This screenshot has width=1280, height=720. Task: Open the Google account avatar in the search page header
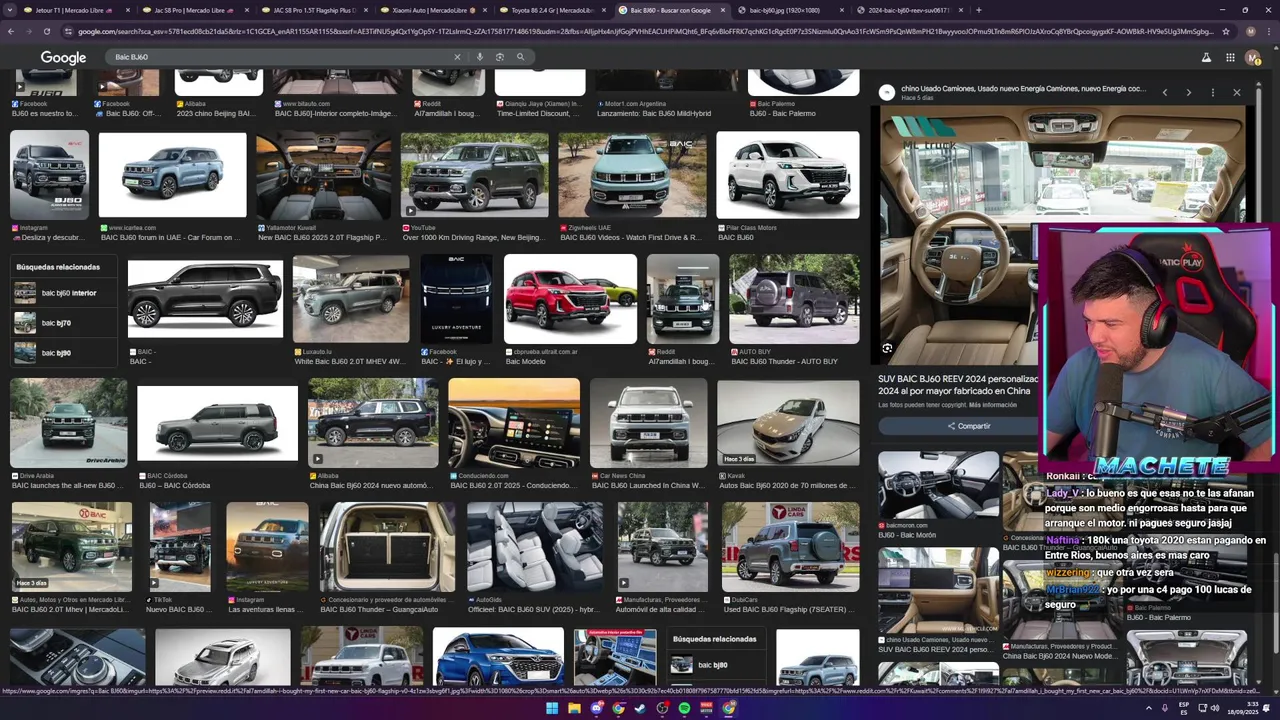click(1253, 58)
